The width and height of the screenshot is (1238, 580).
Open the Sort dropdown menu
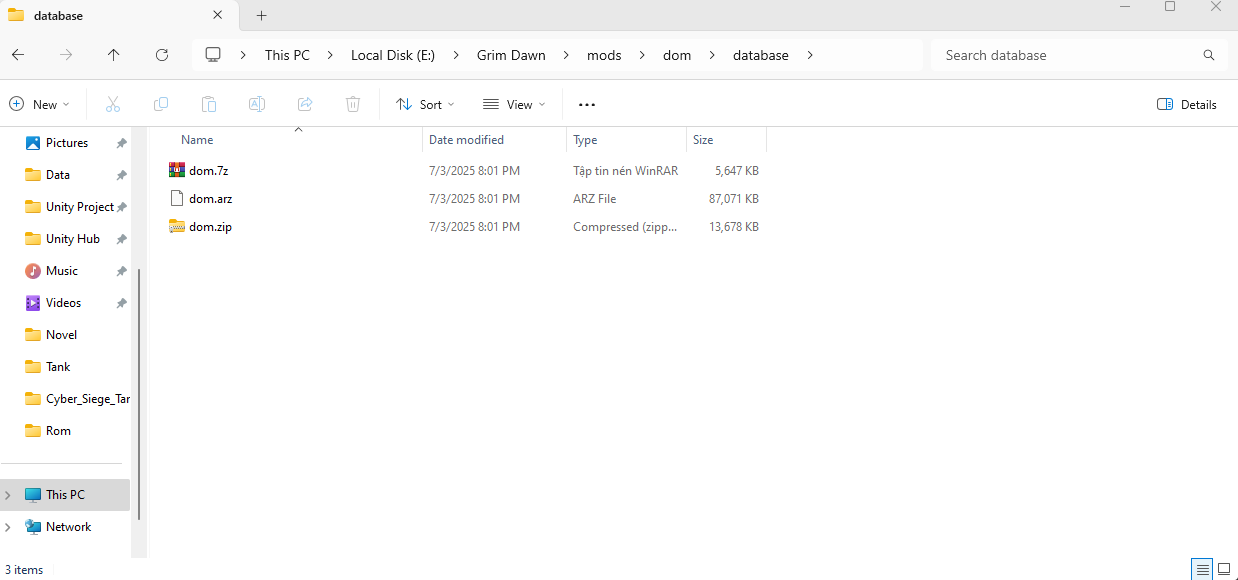425,104
